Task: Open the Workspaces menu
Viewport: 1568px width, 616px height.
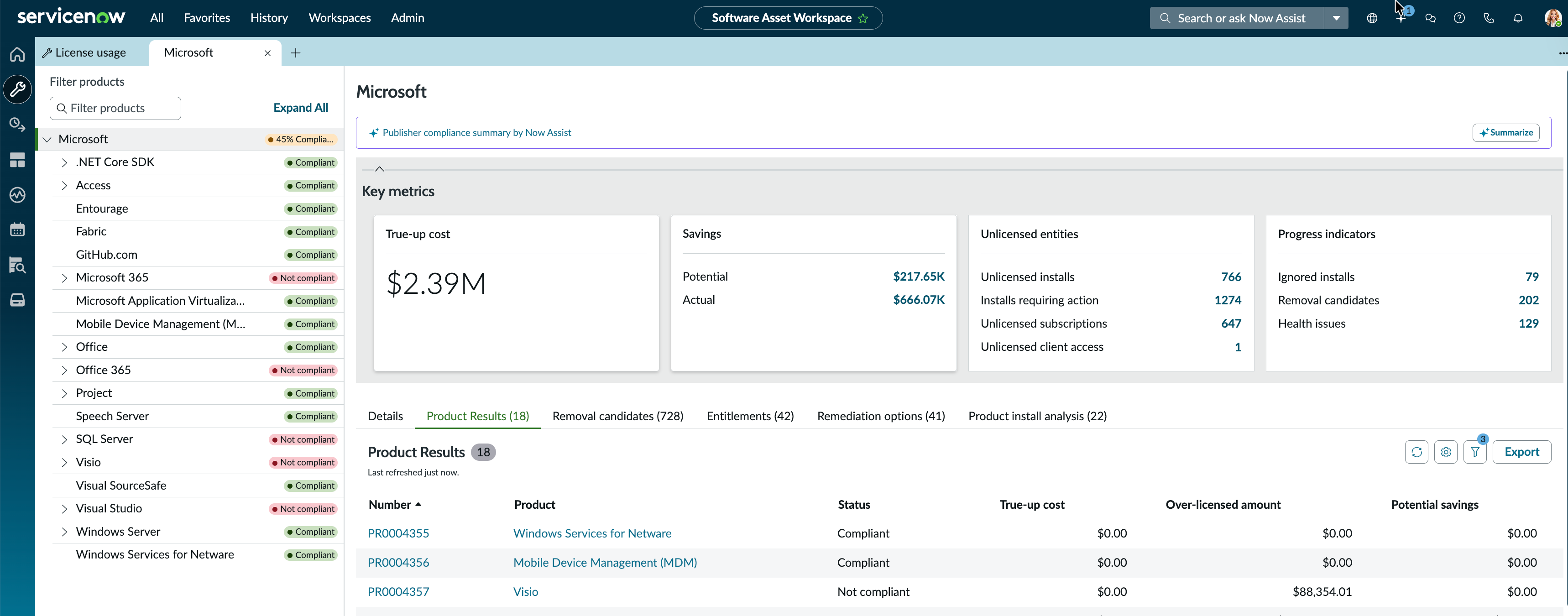Action: (x=340, y=18)
